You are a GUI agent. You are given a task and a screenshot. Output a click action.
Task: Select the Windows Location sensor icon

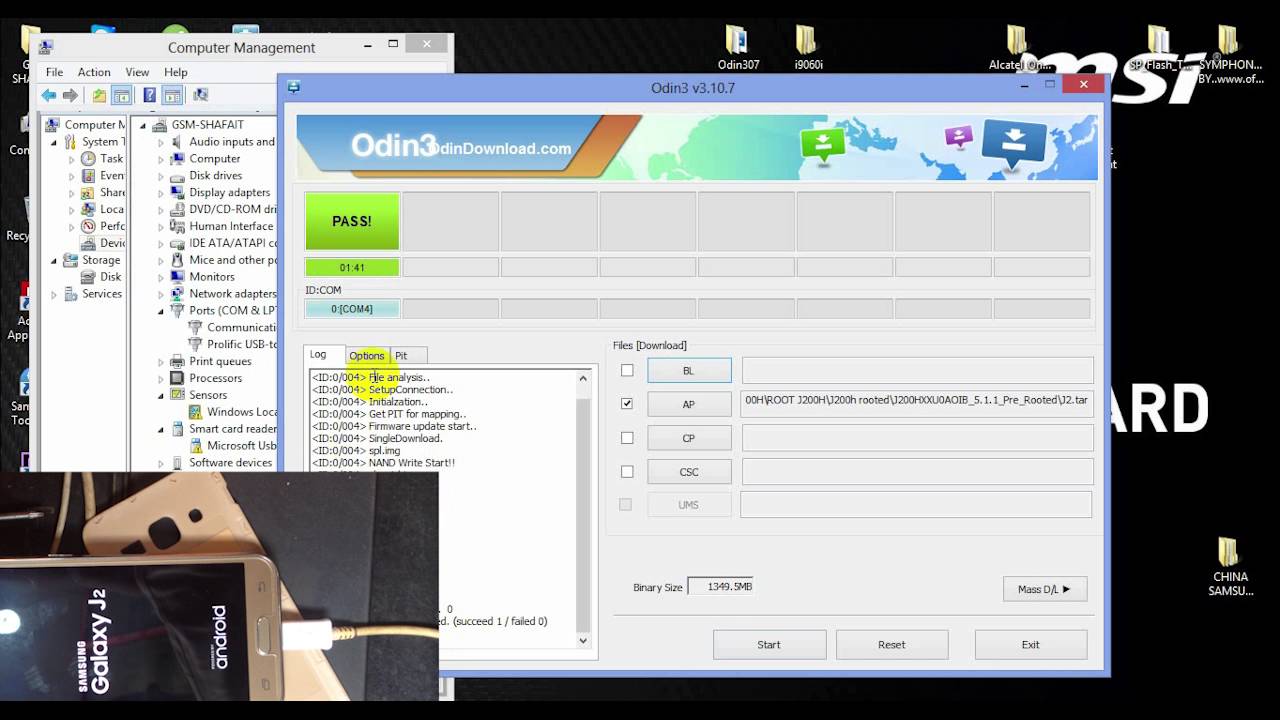[195, 412]
